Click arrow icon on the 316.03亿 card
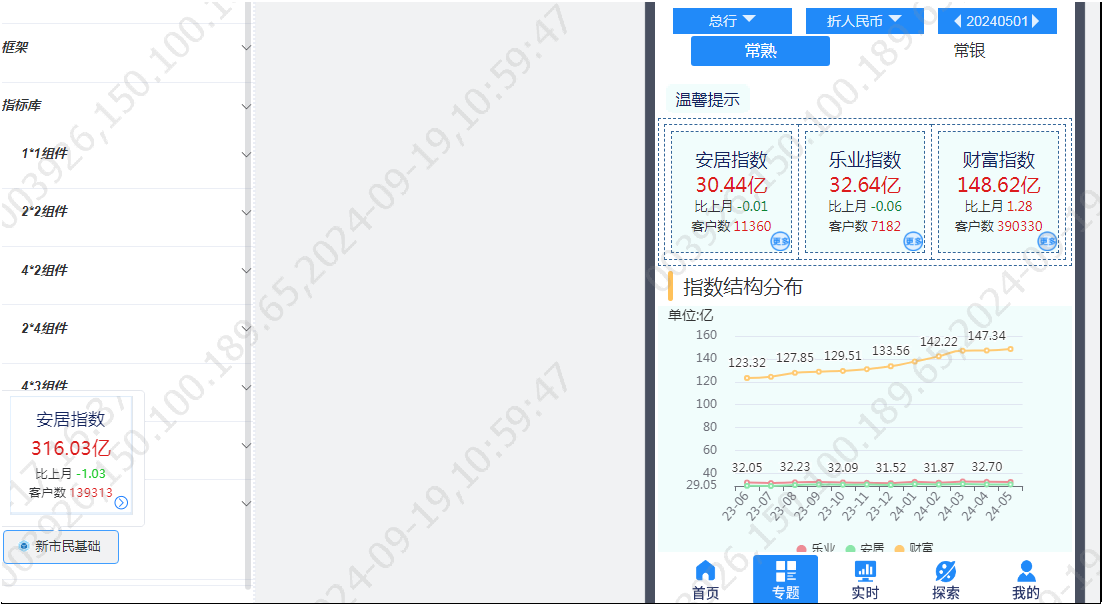 pyautogui.click(x=122, y=502)
